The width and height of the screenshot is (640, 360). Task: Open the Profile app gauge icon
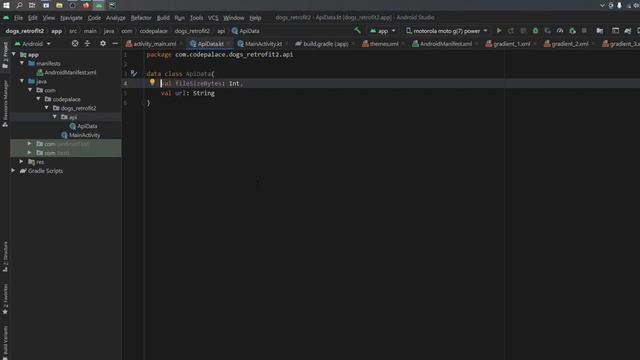(560, 31)
